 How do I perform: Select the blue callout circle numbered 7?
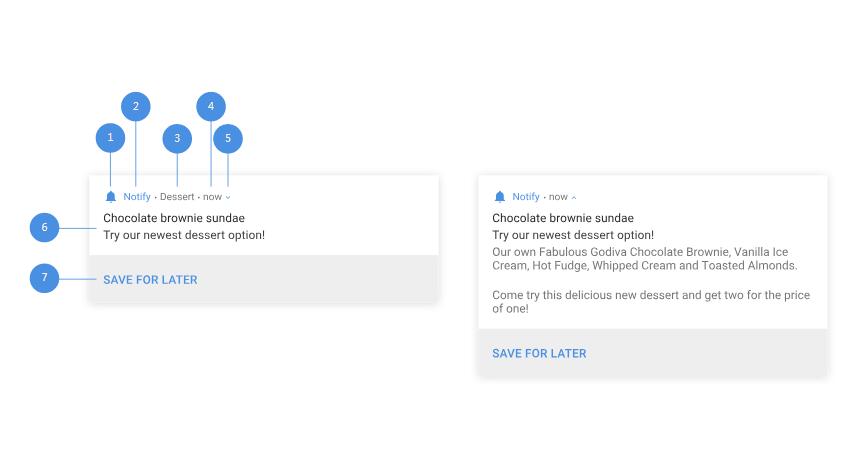pyautogui.click(x=44, y=278)
